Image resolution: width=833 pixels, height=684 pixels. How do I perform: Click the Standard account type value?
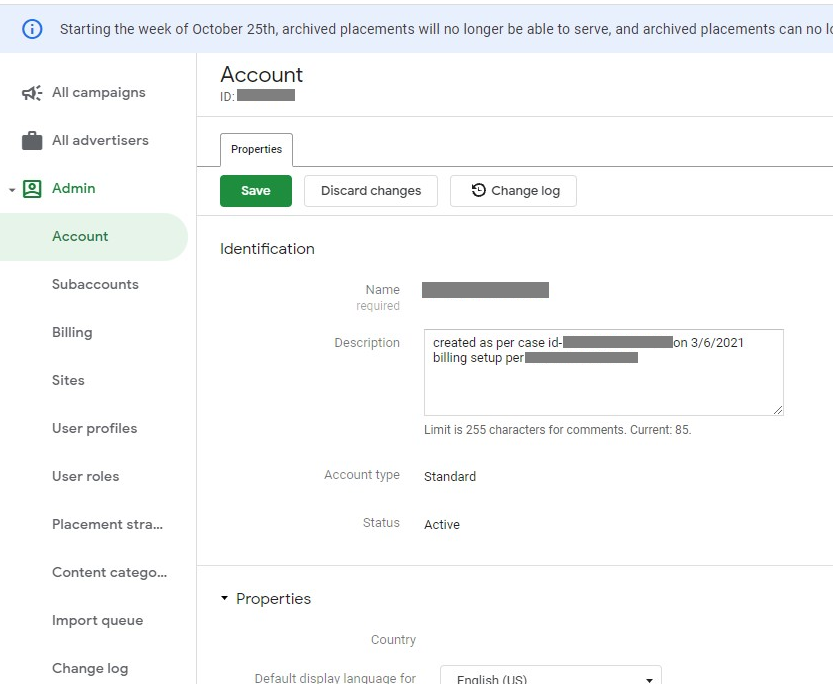click(x=449, y=476)
